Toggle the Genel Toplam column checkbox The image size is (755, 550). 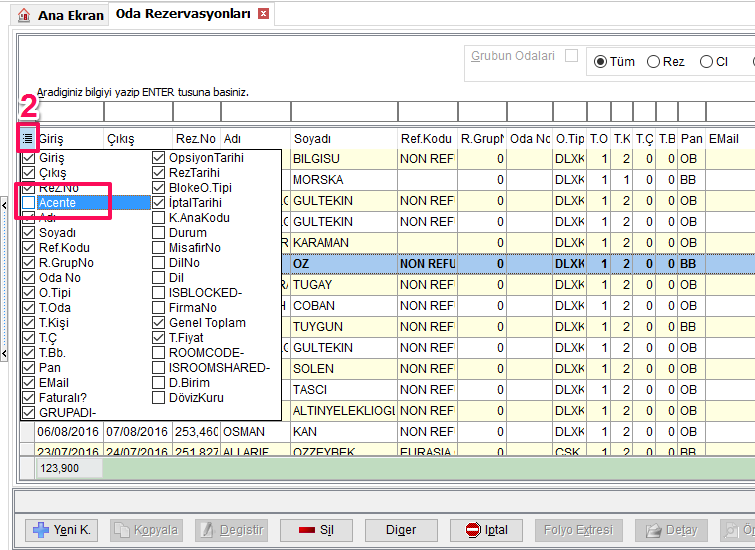pyautogui.click(x=158, y=323)
